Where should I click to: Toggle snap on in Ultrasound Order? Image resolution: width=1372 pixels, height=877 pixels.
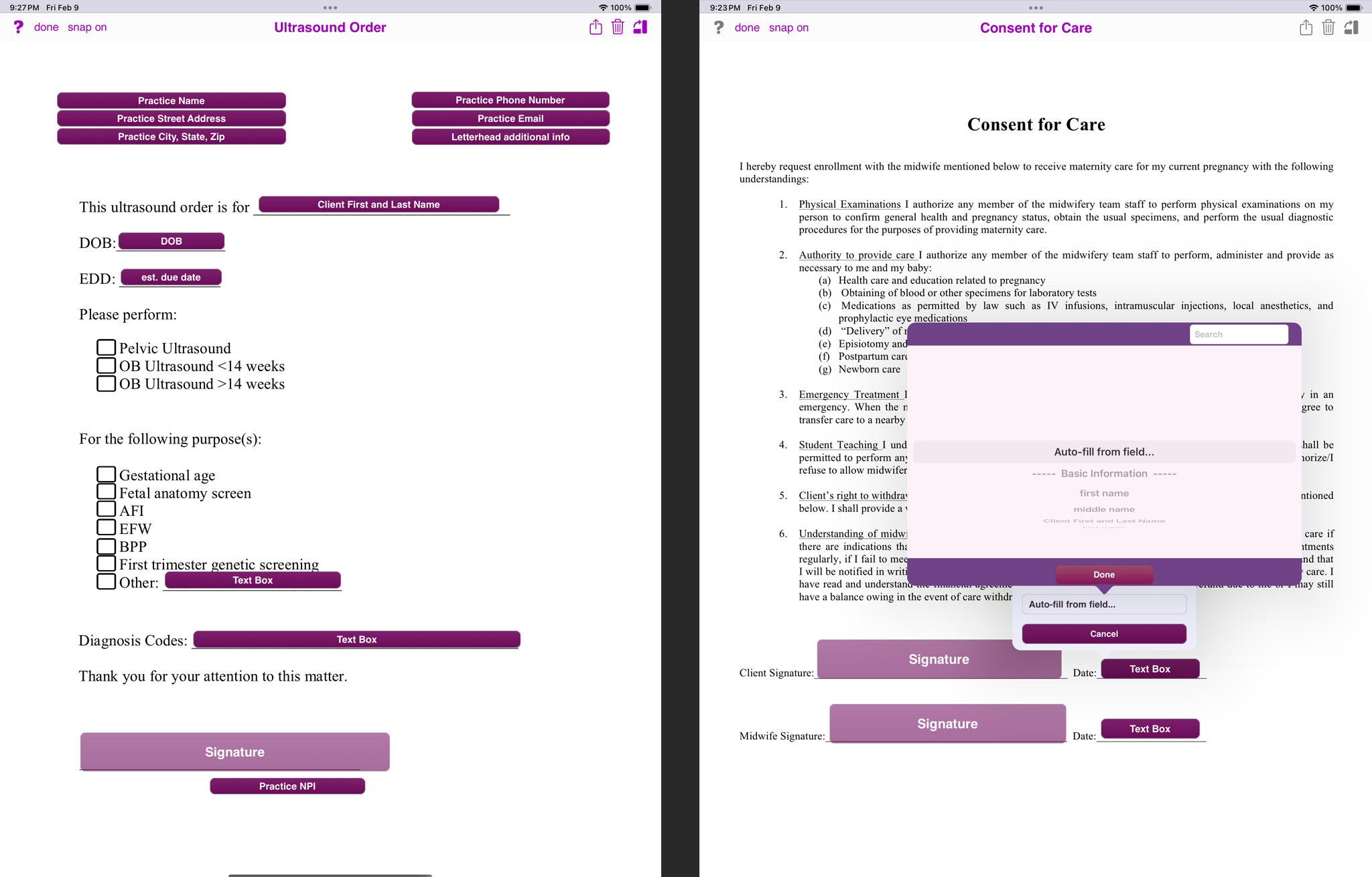click(87, 27)
